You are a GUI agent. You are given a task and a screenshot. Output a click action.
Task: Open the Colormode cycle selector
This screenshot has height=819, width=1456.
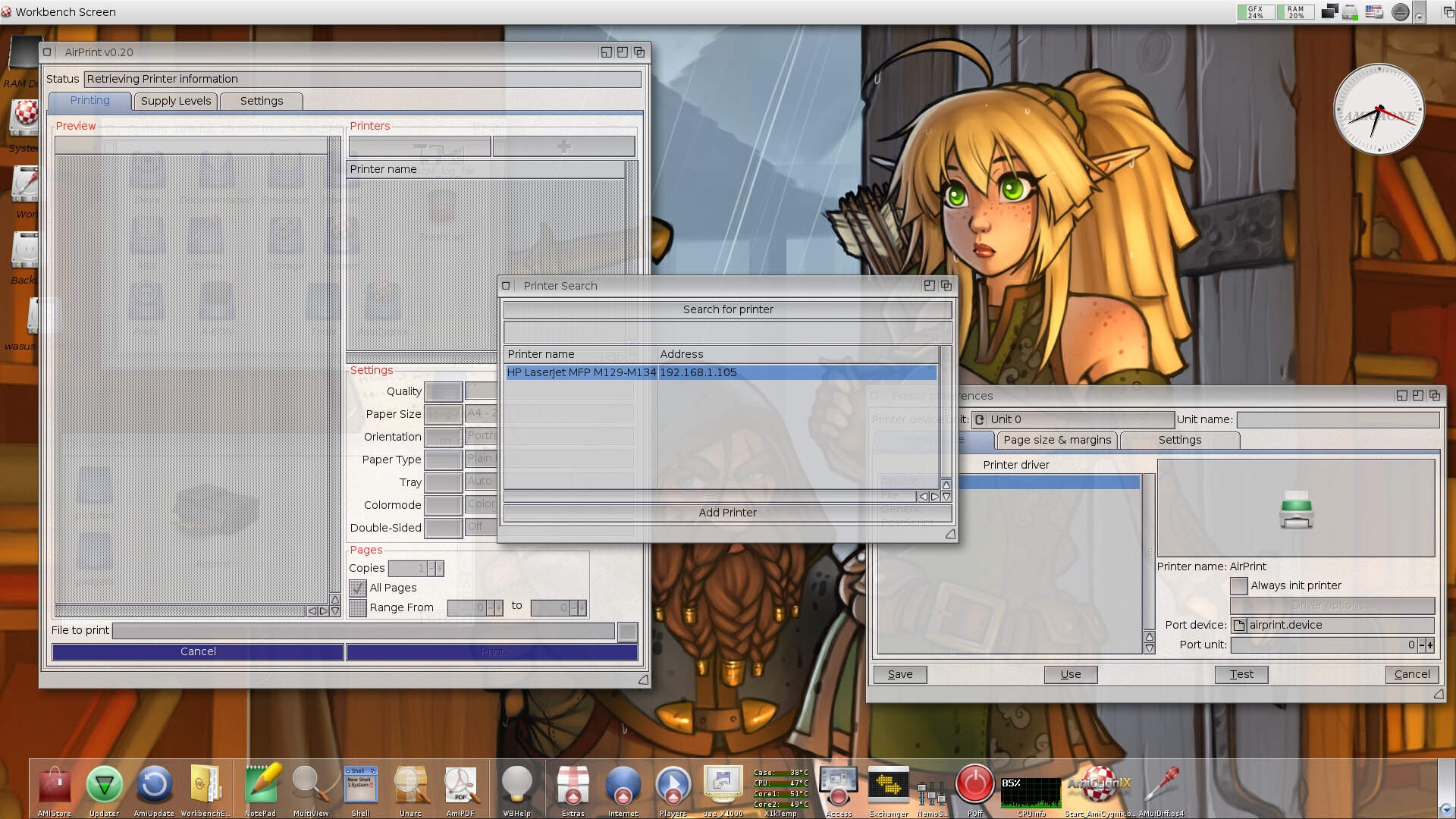tap(443, 505)
